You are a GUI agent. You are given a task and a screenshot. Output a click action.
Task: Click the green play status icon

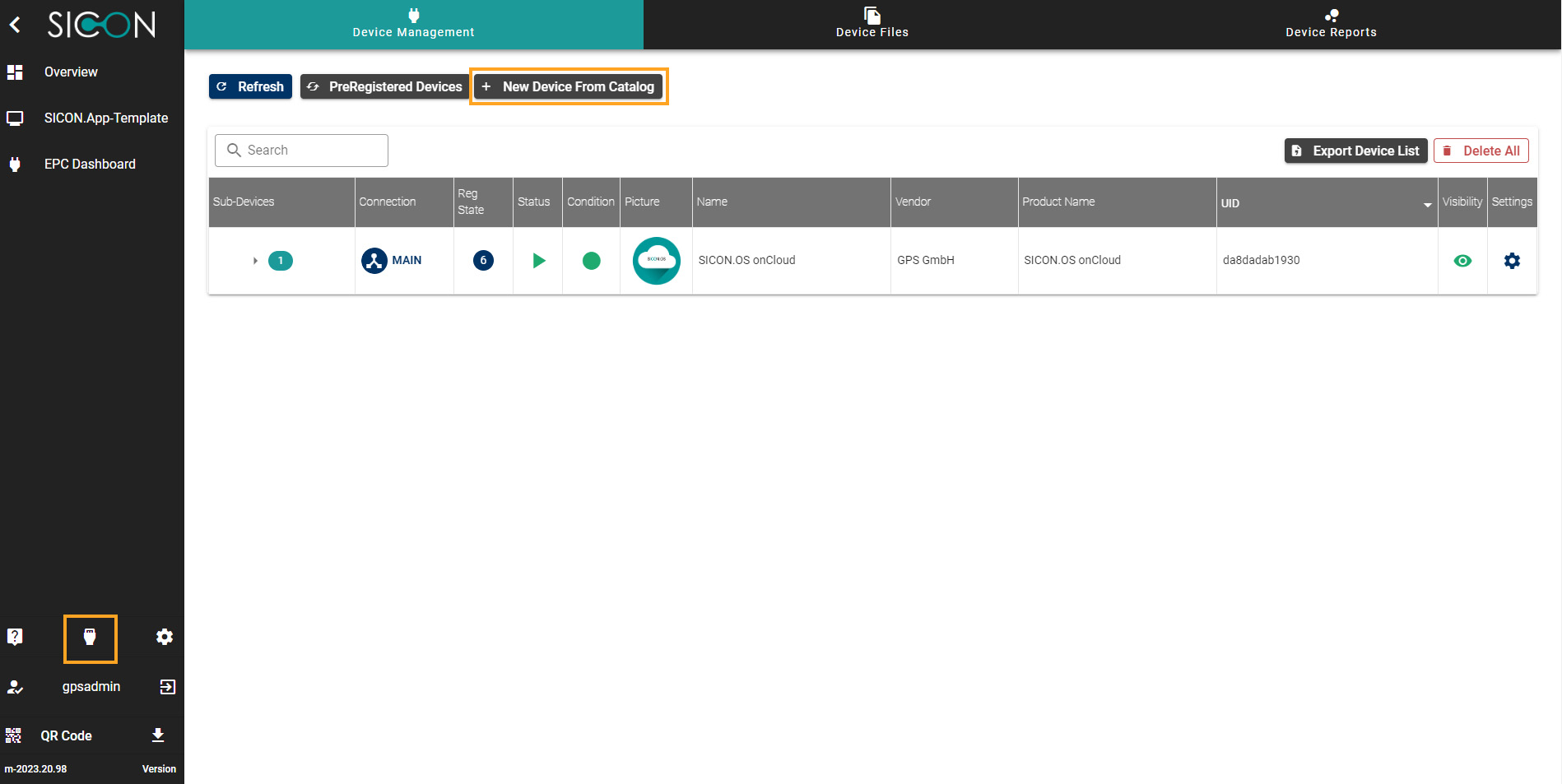click(538, 261)
